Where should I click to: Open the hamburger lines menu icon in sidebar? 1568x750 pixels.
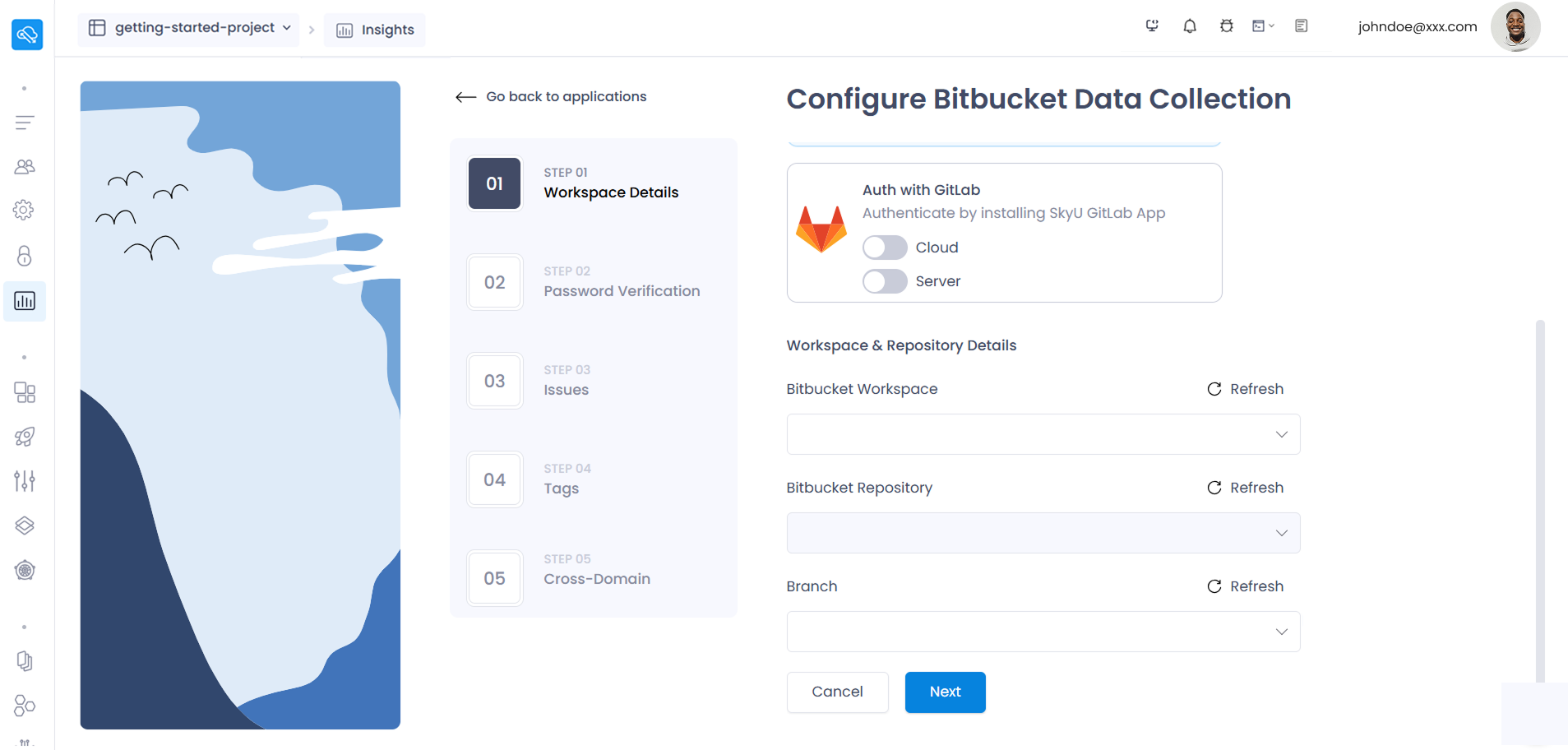click(25, 123)
